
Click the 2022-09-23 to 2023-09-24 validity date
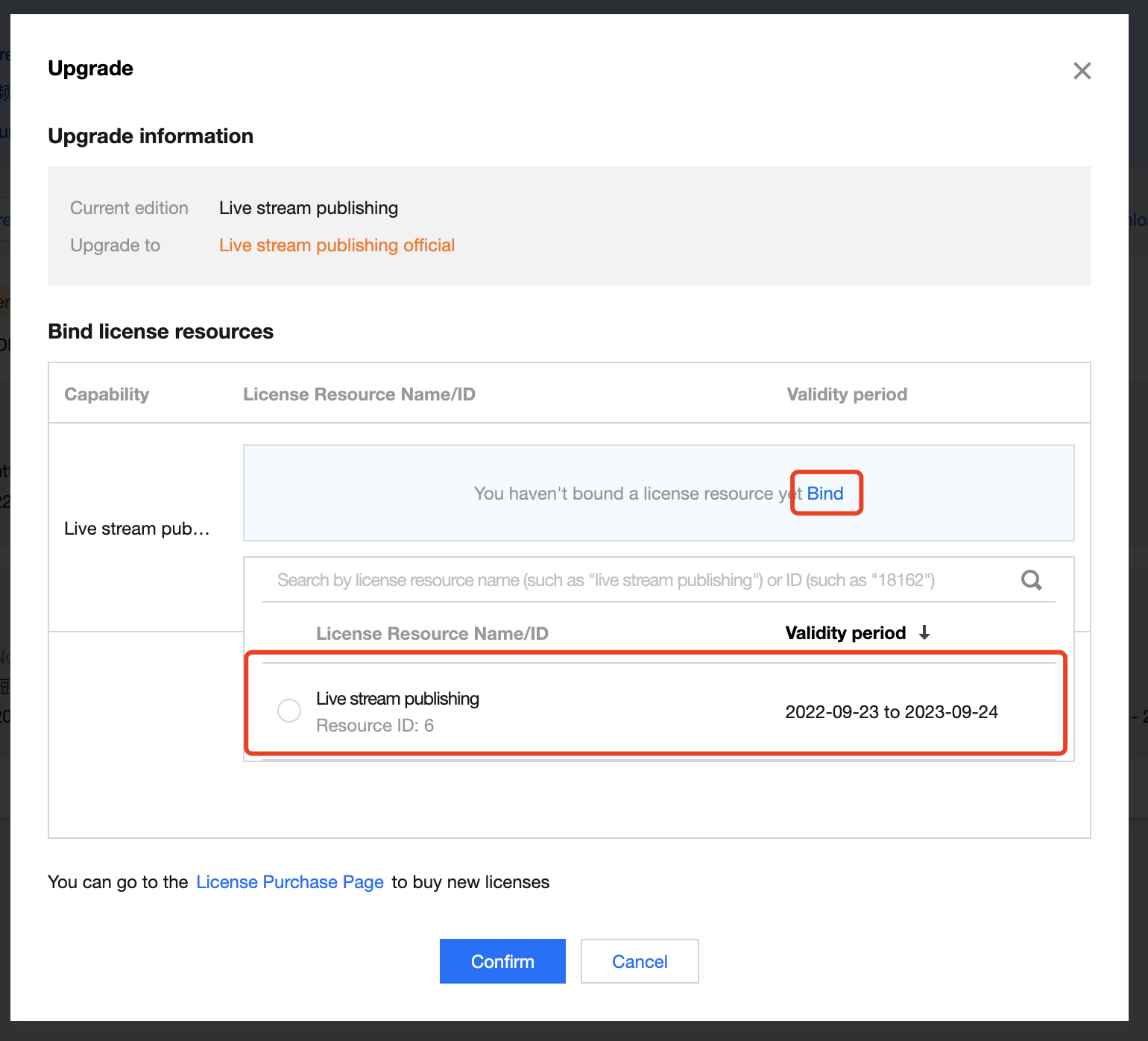tap(892, 712)
